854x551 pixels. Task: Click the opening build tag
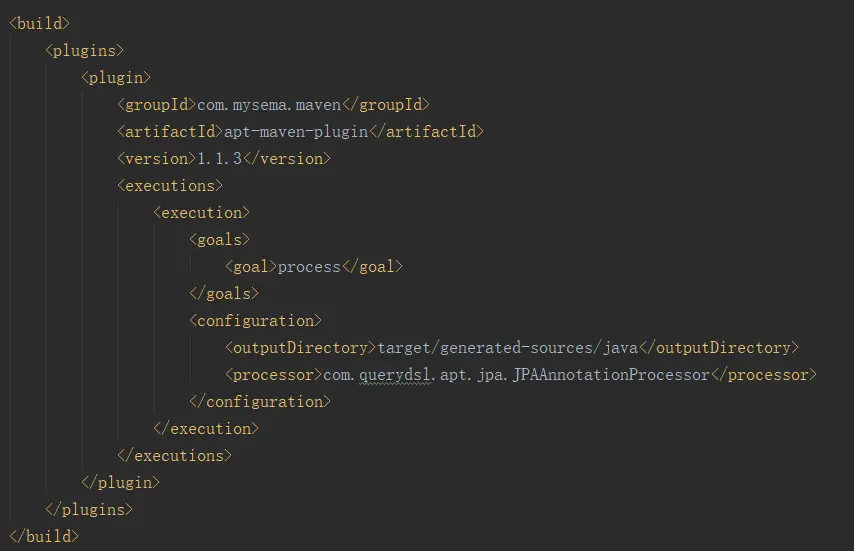tap(39, 23)
